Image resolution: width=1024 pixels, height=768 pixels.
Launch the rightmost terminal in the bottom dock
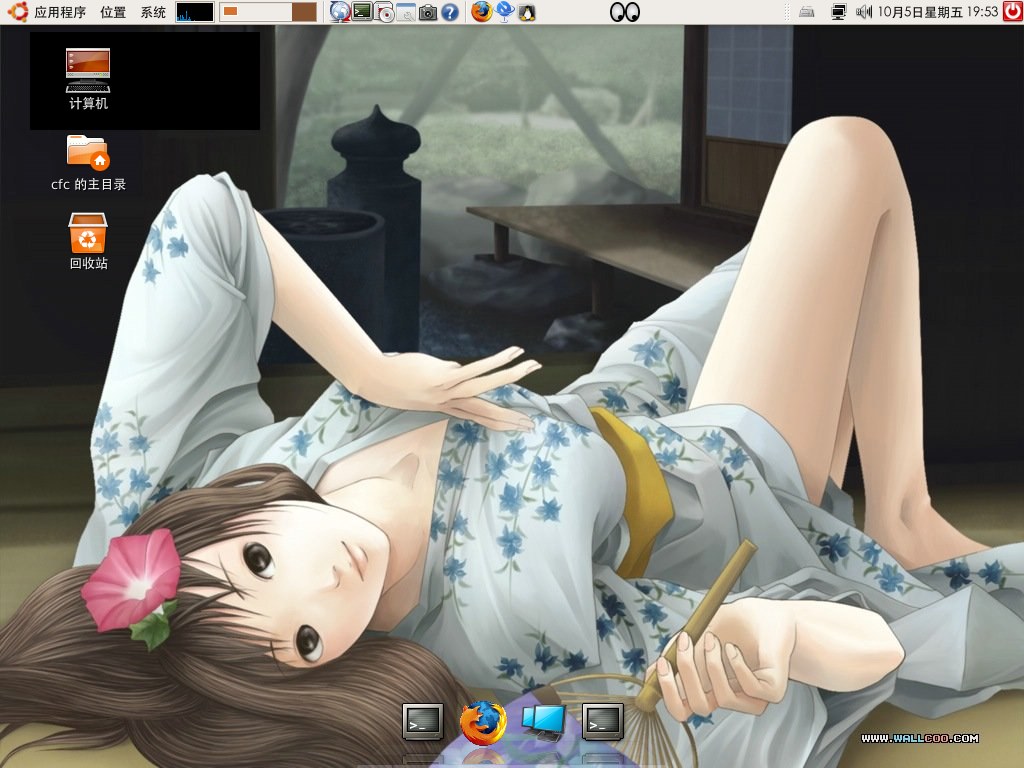602,722
